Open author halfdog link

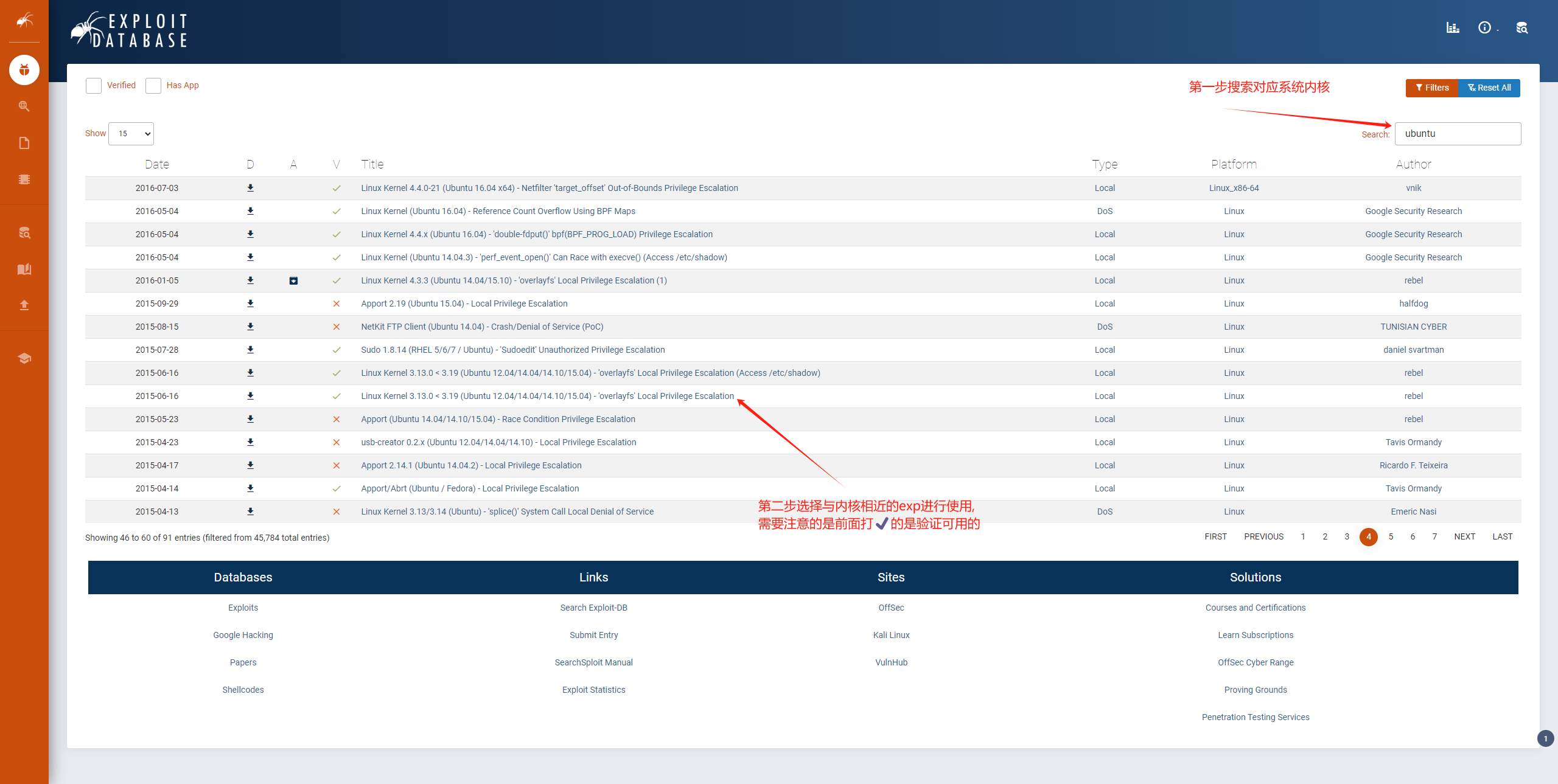1413,304
